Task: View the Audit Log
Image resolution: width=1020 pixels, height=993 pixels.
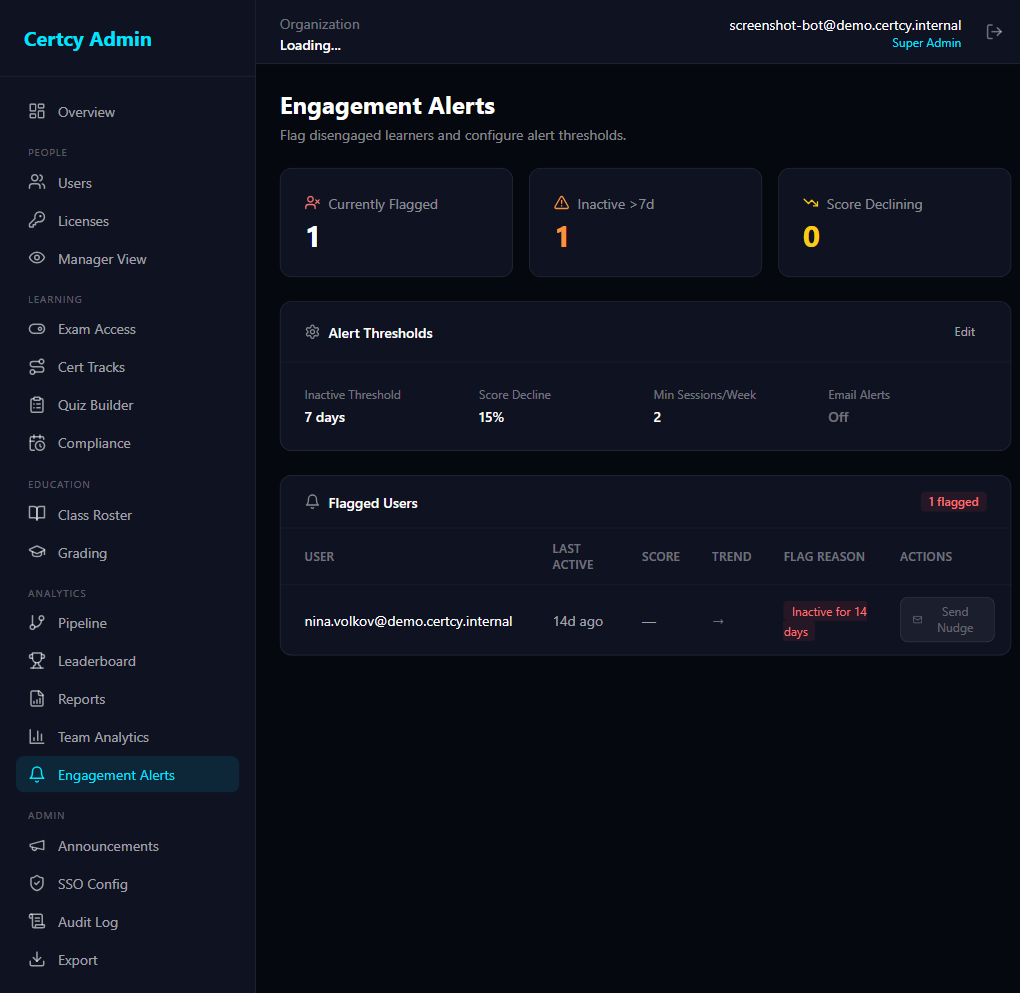Action: click(128, 922)
